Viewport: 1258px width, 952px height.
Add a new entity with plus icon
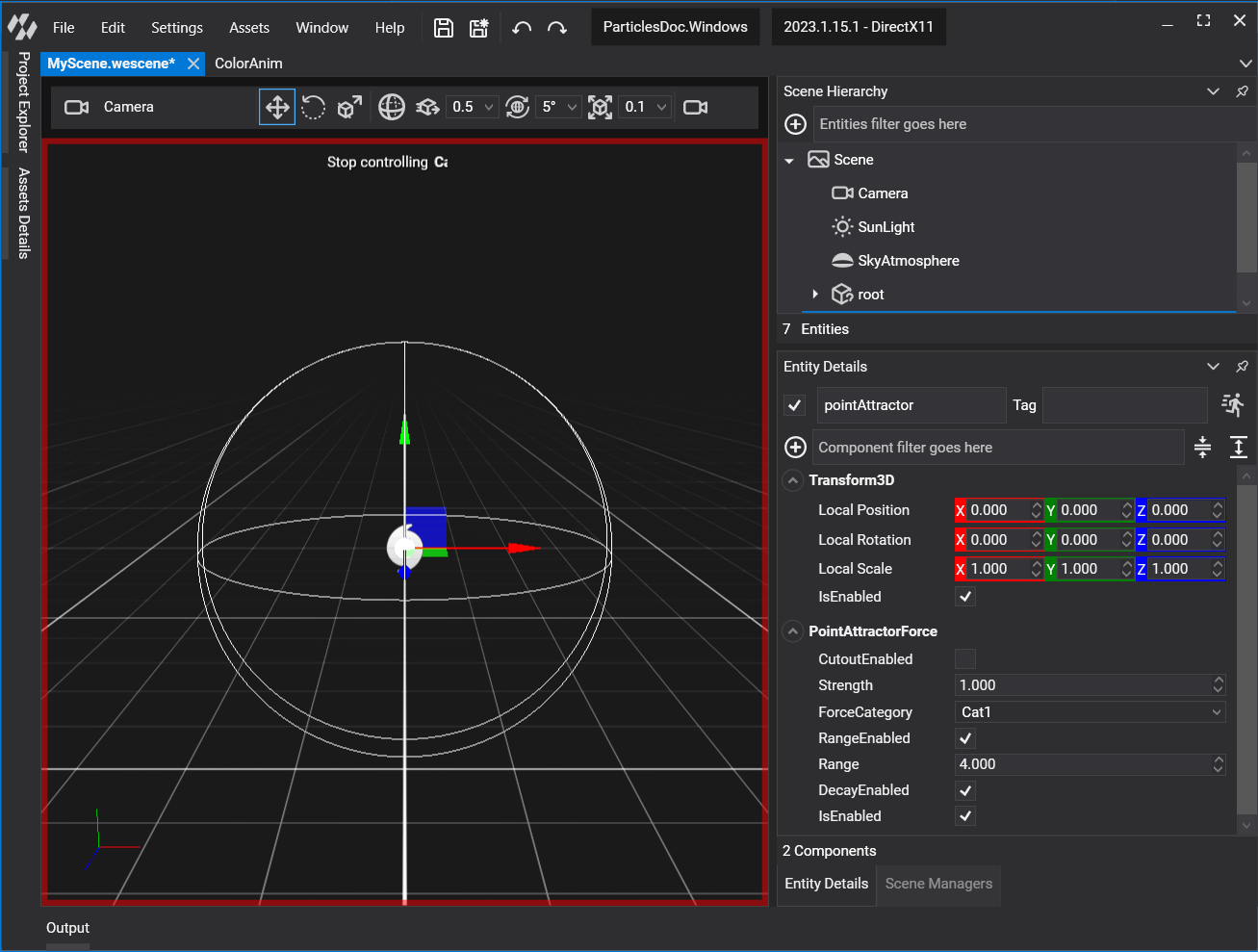(795, 124)
